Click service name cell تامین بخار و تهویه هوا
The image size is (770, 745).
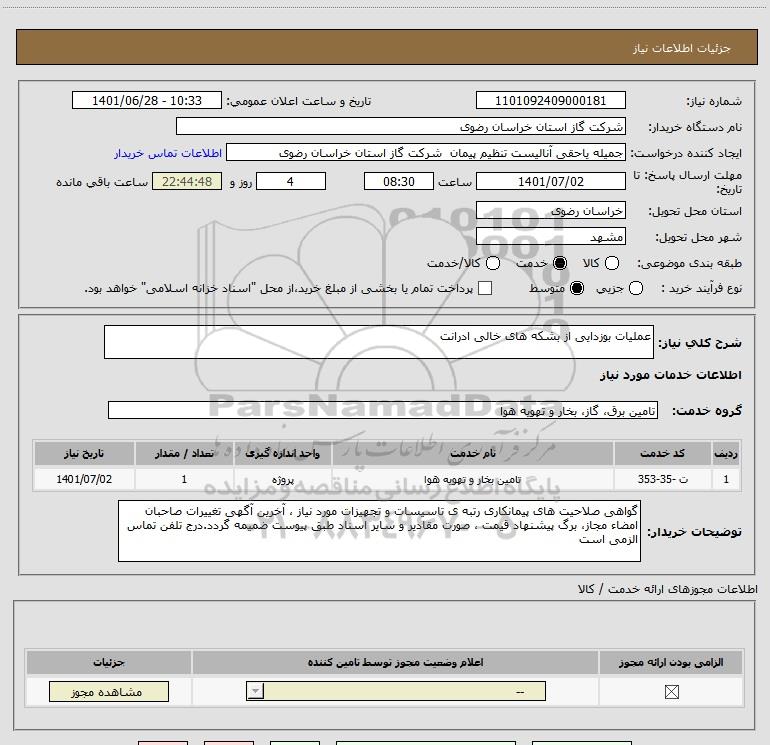(472, 479)
